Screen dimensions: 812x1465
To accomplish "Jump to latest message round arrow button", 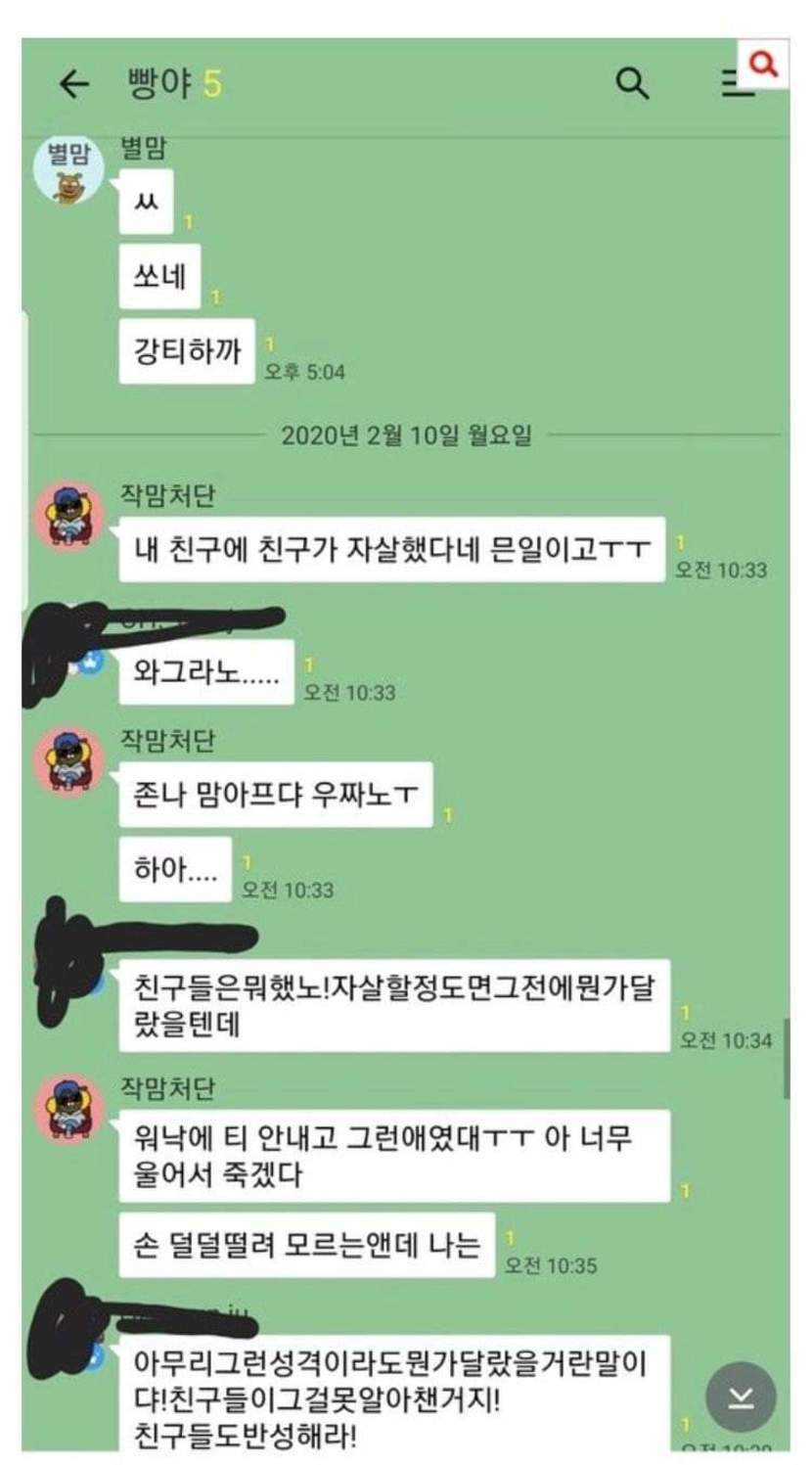I will click(741, 1396).
